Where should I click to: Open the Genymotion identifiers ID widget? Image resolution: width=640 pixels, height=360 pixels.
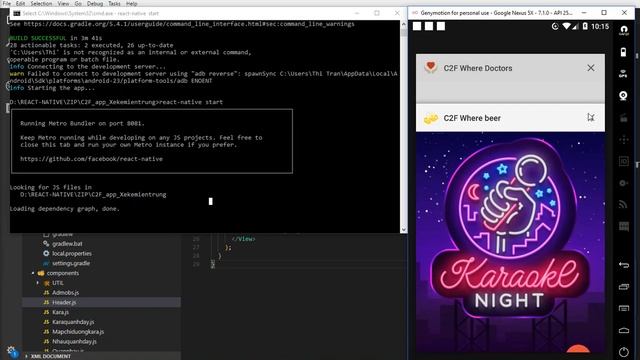pos(624,161)
